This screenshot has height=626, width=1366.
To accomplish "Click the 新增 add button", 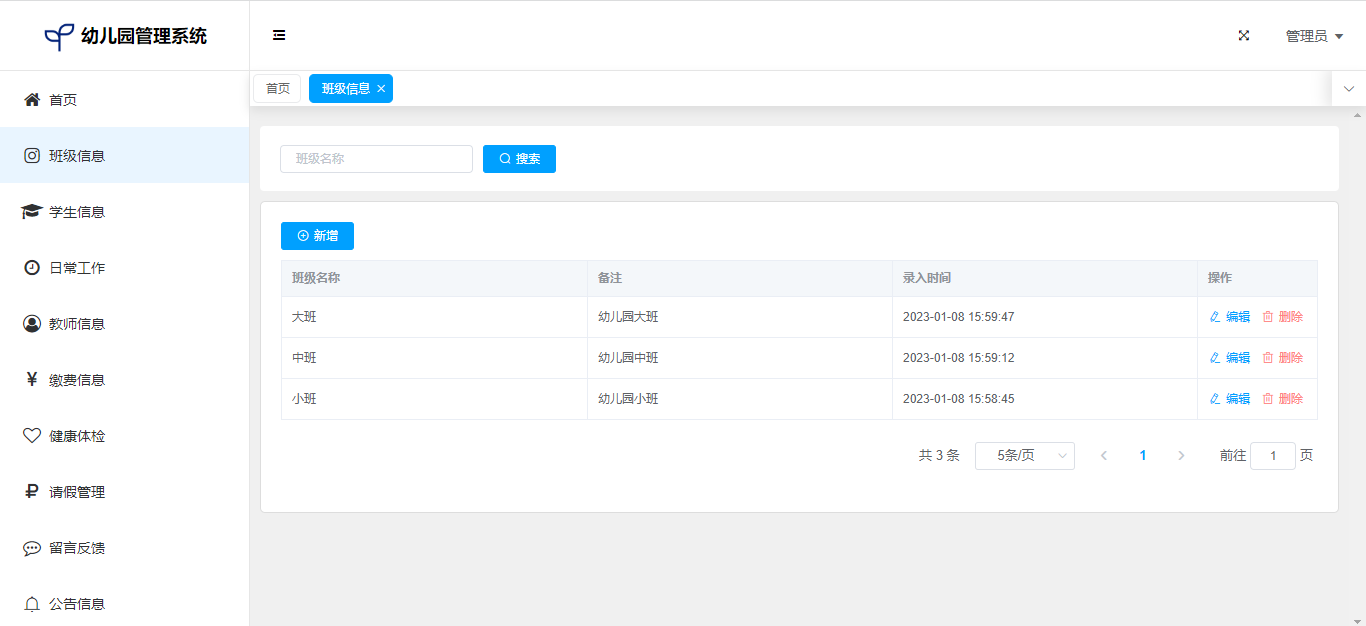I will point(317,236).
